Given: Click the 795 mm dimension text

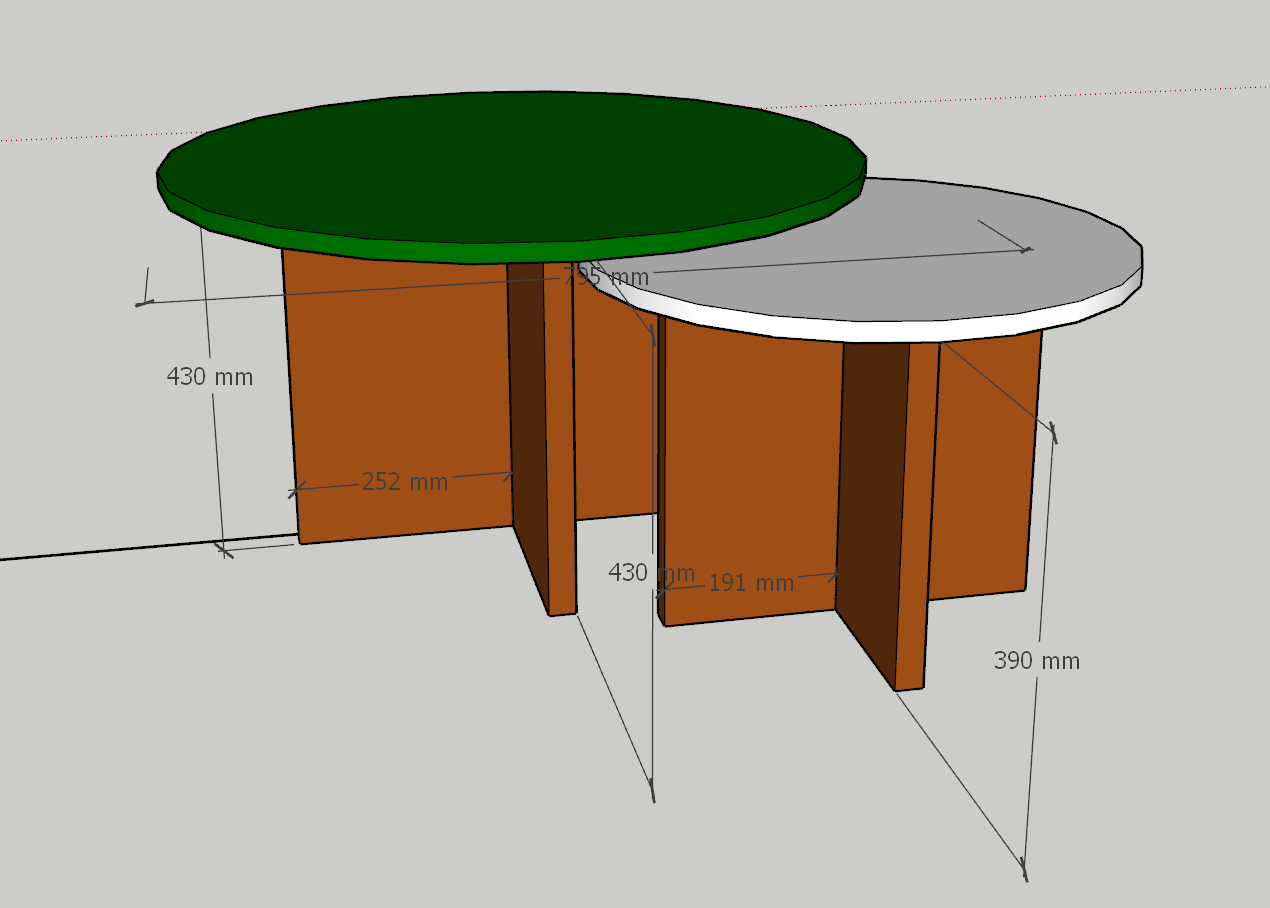Looking at the screenshot, I should (x=606, y=277).
